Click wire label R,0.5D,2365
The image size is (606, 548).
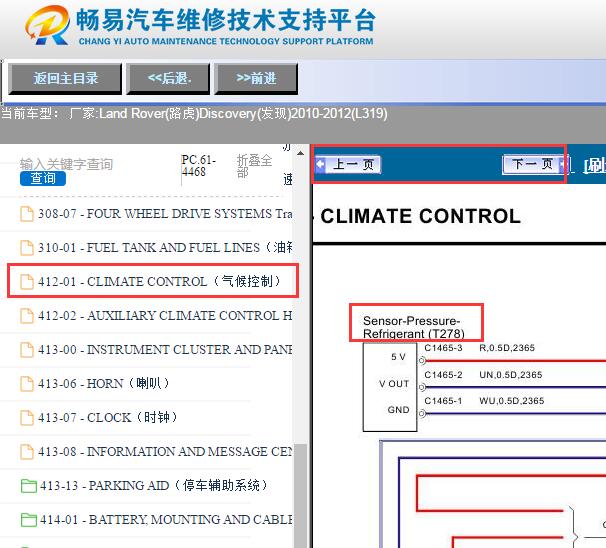coord(507,348)
